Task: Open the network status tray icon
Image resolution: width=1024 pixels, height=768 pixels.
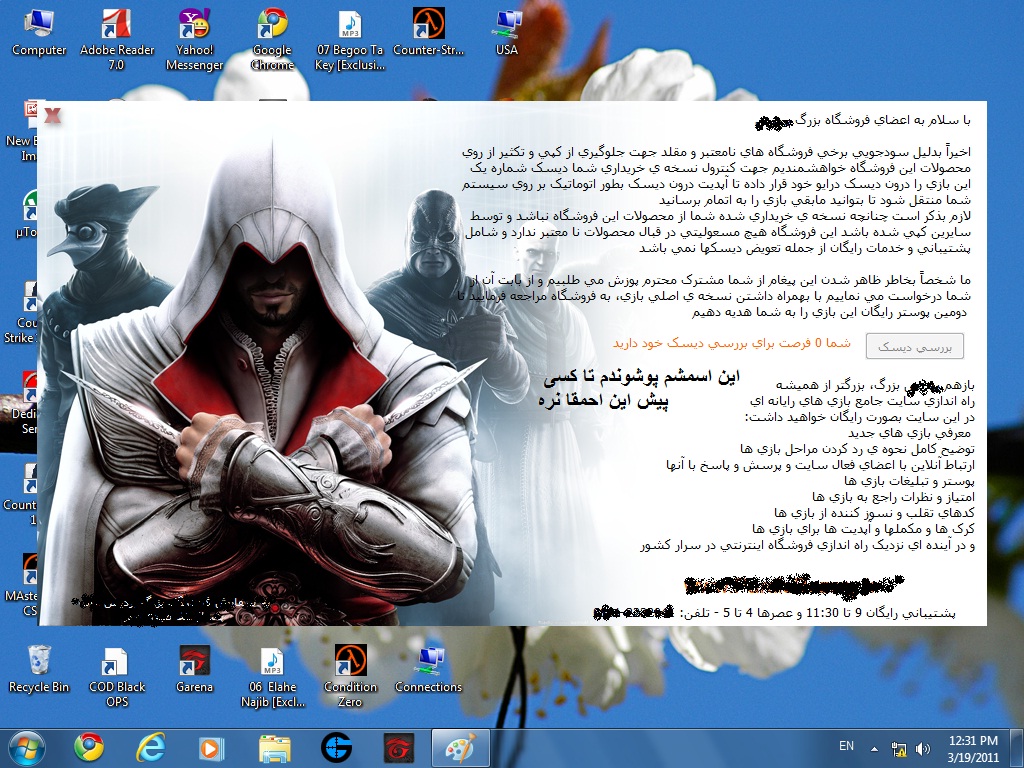Action: pos(899,748)
